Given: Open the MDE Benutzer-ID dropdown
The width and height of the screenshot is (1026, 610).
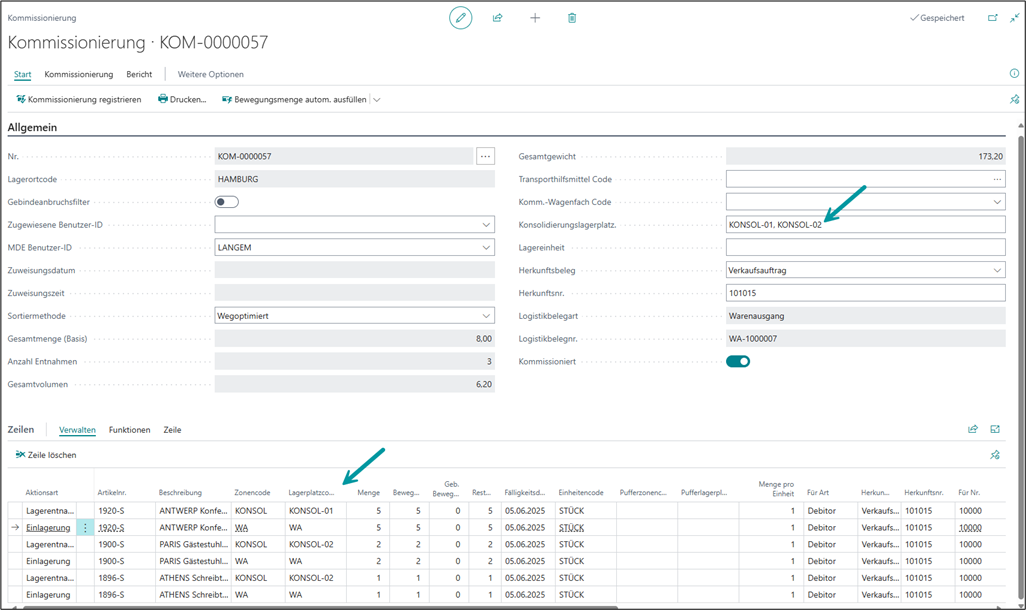Looking at the screenshot, I should [x=486, y=247].
